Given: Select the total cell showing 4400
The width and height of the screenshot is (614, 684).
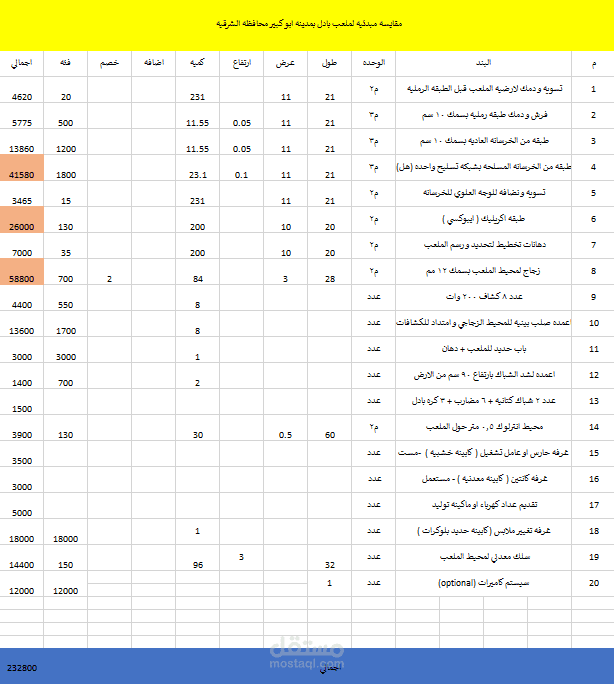Looking at the screenshot, I should (x=22, y=298).
